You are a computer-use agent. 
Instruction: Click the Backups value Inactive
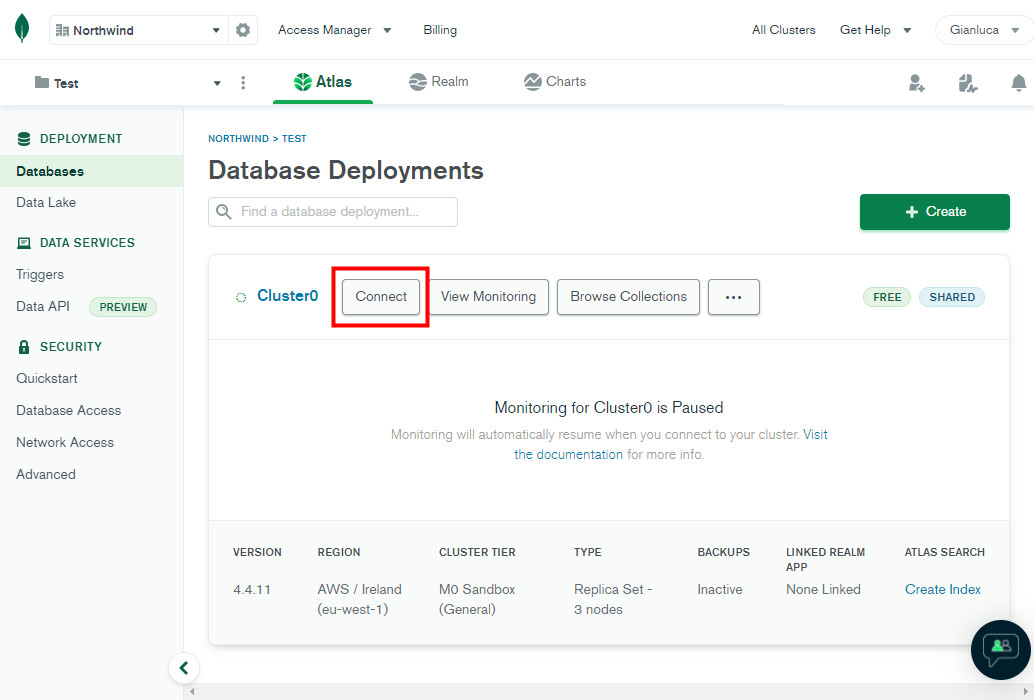click(719, 589)
